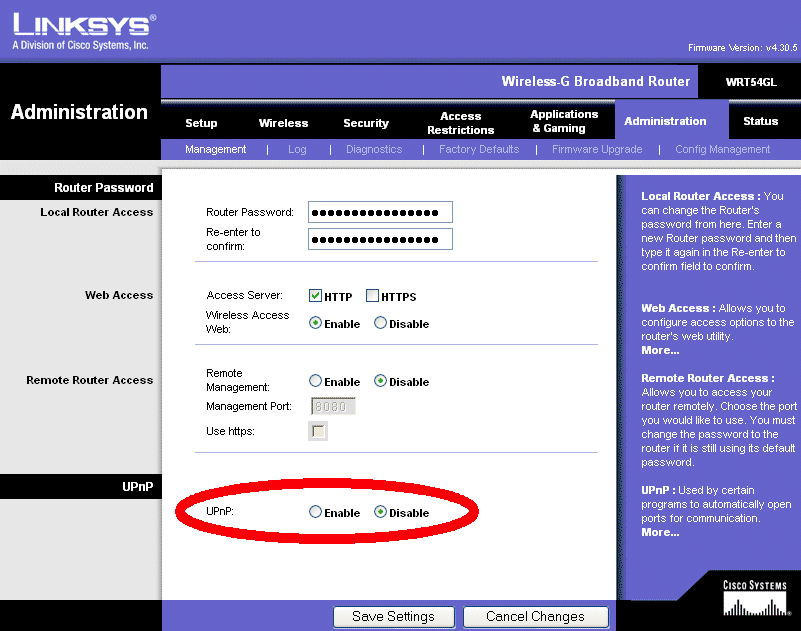This screenshot has width=801, height=631.
Task: Enable UPnP radio button
Action: [315, 511]
